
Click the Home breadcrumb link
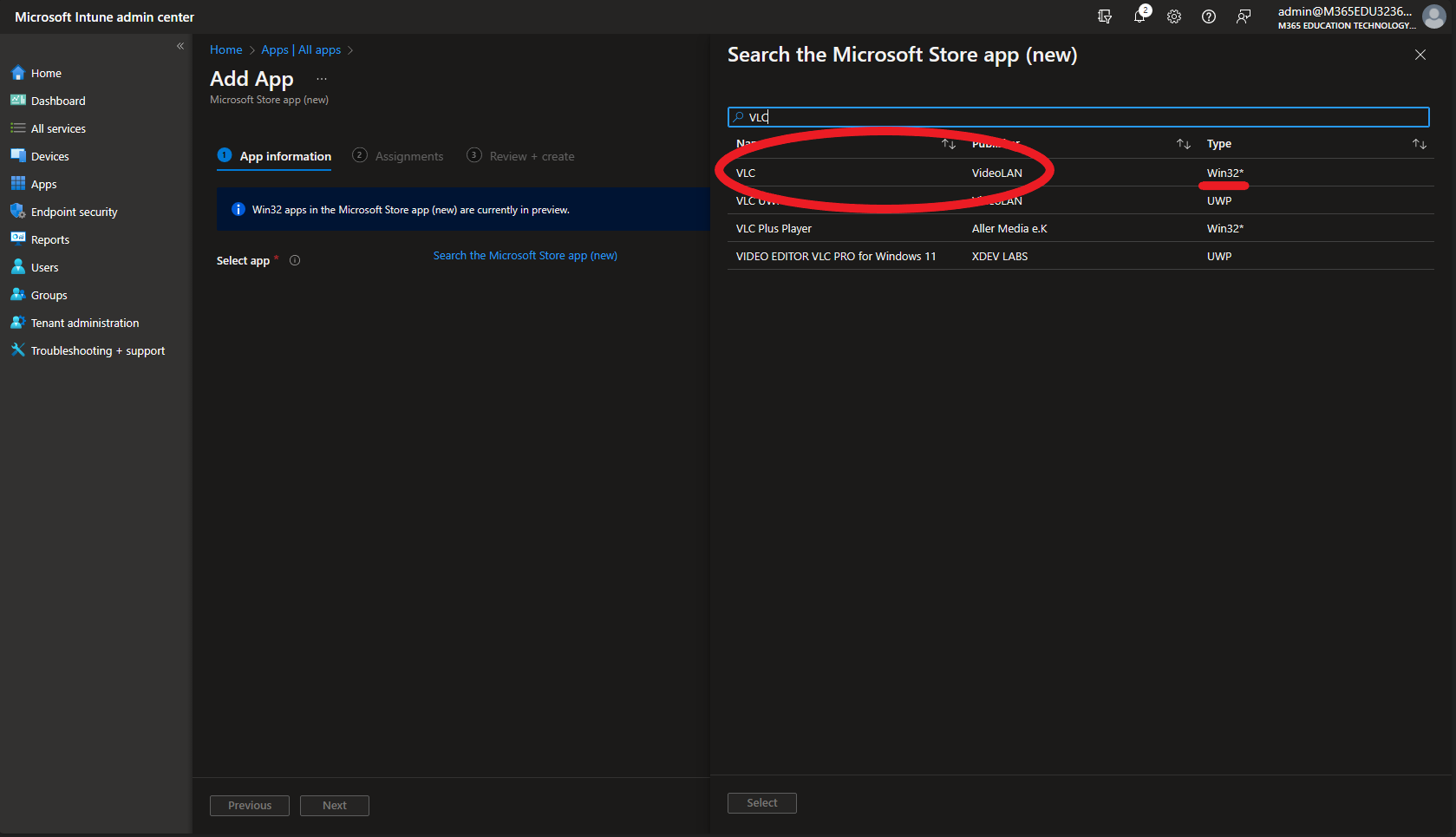pyautogui.click(x=226, y=49)
